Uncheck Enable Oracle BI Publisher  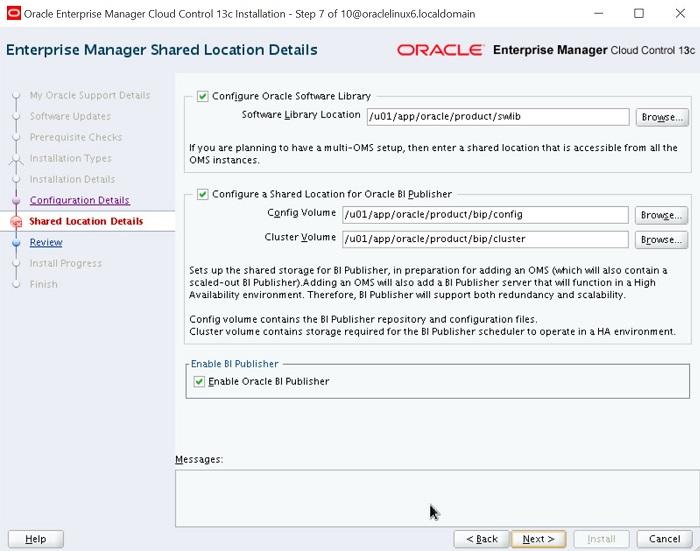coord(199,381)
